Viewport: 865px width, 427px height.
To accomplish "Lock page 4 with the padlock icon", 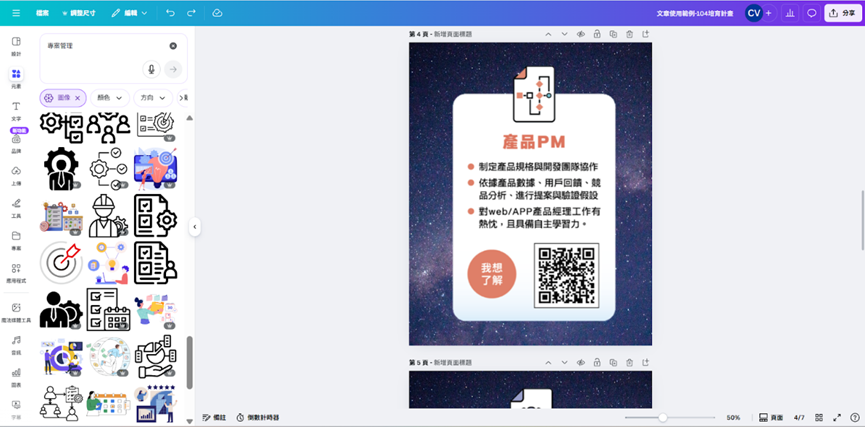I will 597,34.
